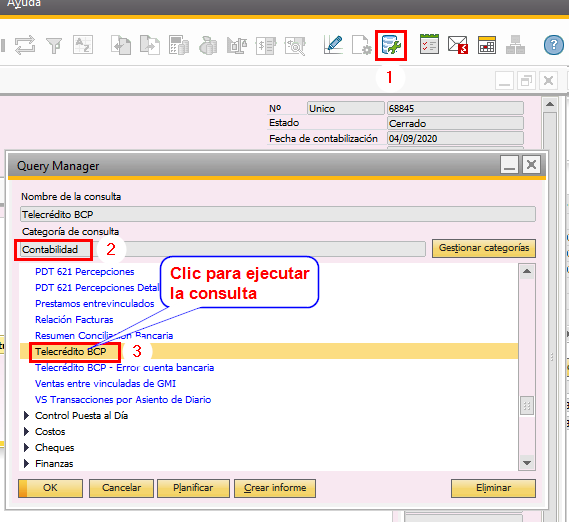Open the Query Manager toolbar icon
Viewport: 569px width, 522px height.
pyautogui.click(x=391, y=45)
